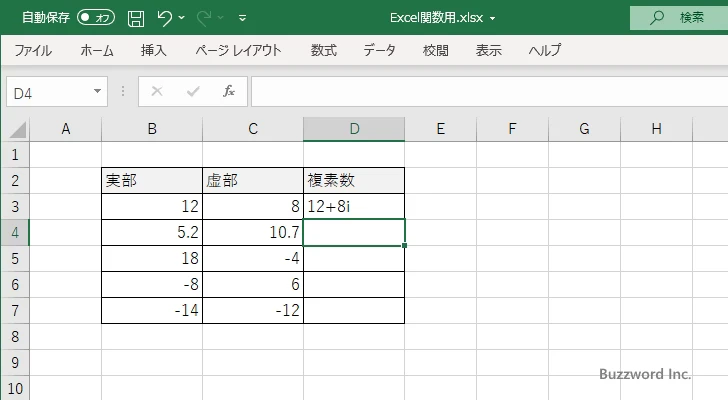Click the cell containing -14
Viewport: 728px width, 400px height.
click(152, 310)
